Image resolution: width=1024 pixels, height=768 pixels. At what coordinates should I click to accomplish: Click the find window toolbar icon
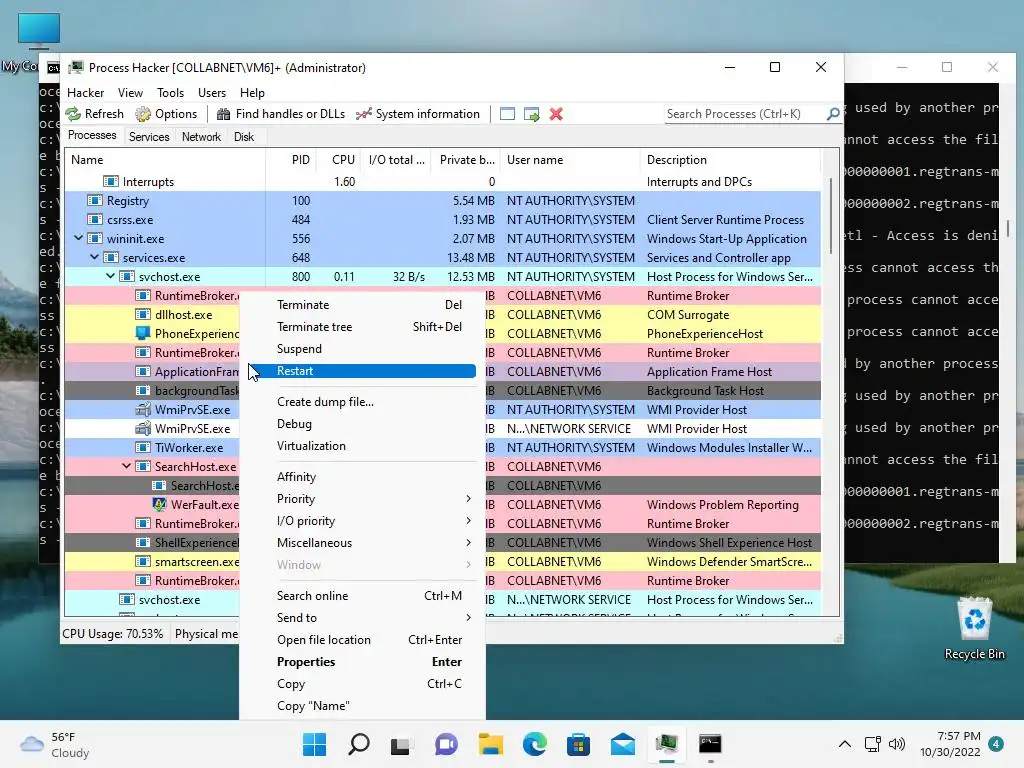click(507, 114)
